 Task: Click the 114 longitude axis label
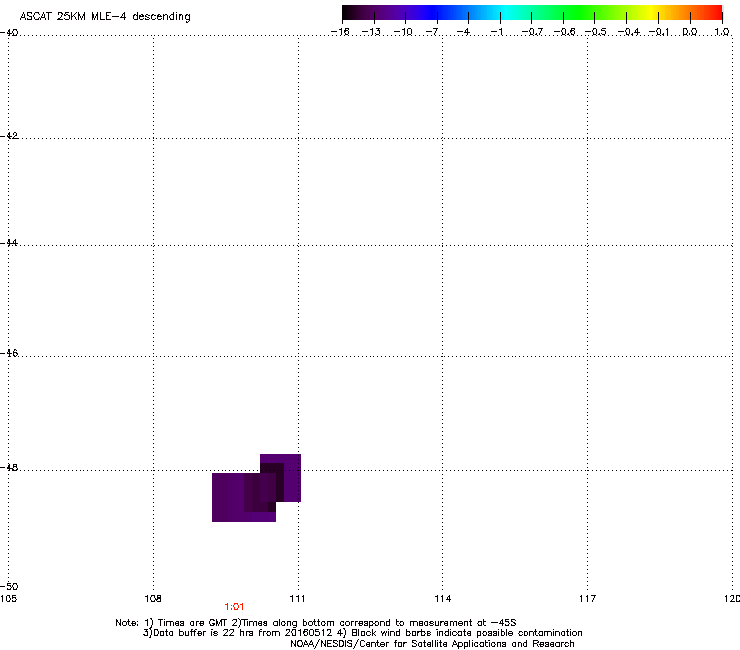[443, 599]
